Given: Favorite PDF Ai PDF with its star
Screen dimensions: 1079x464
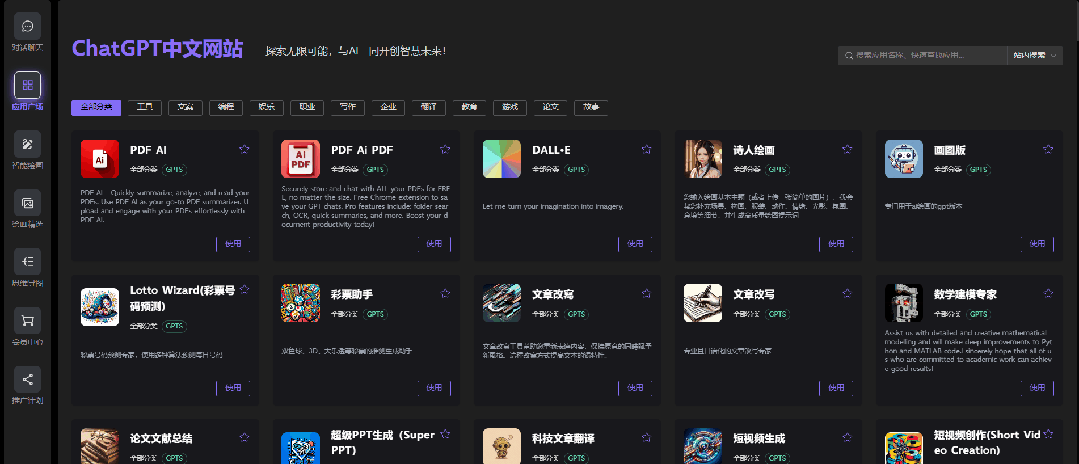Looking at the screenshot, I should [445, 149].
